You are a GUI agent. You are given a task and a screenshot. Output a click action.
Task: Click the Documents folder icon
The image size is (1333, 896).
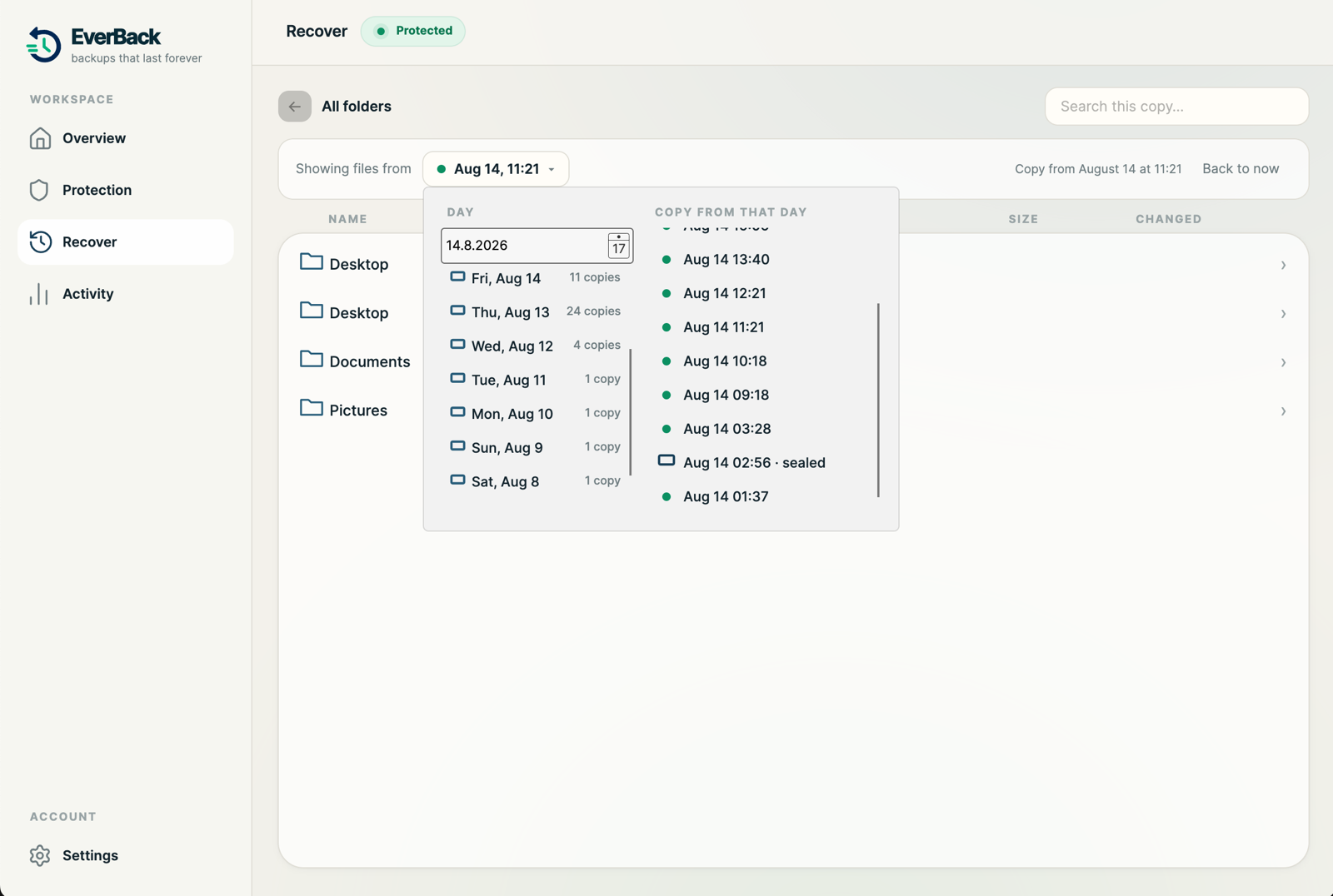pyautogui.click(x=312, y=359)
